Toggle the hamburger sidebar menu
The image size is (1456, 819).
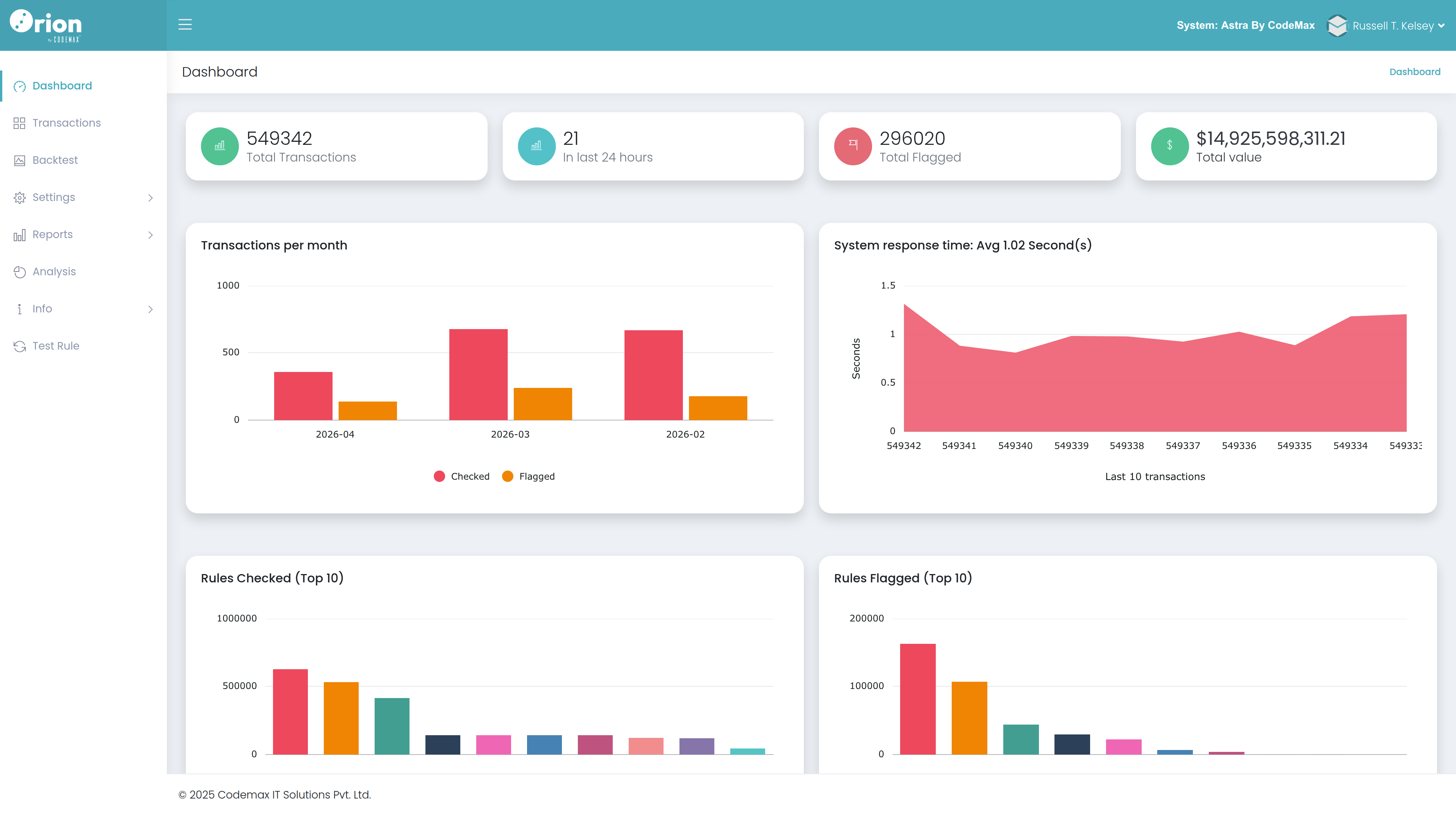click(x=185, y=25)
